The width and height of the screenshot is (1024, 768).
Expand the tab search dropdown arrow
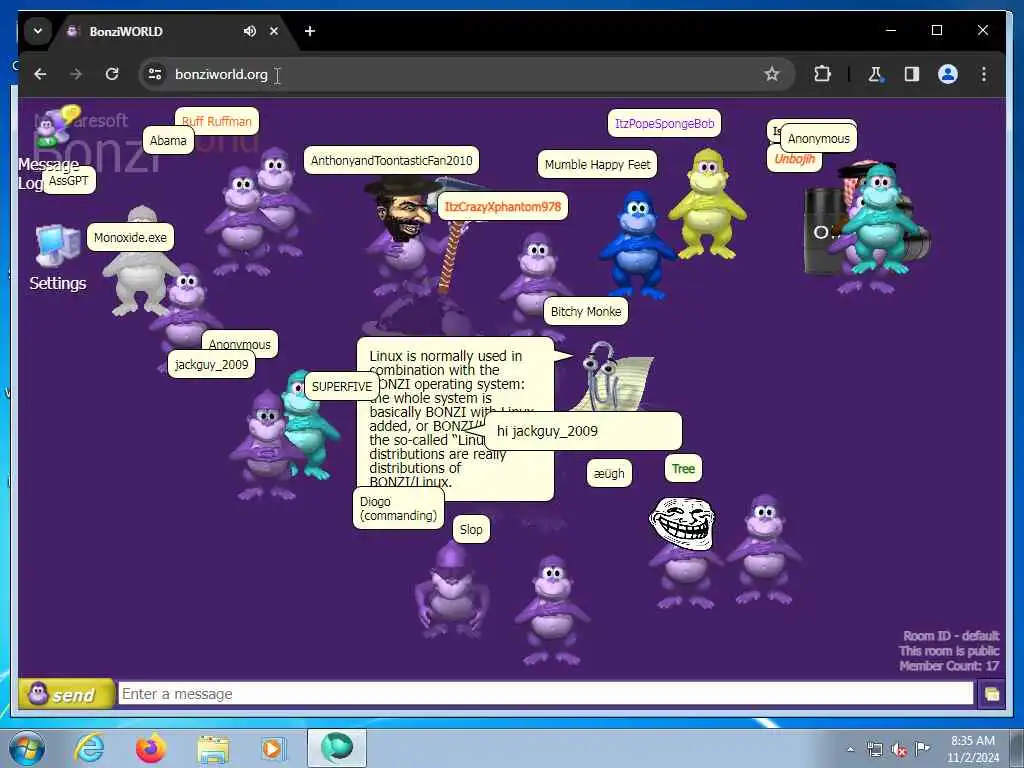[x=38, y=31]
